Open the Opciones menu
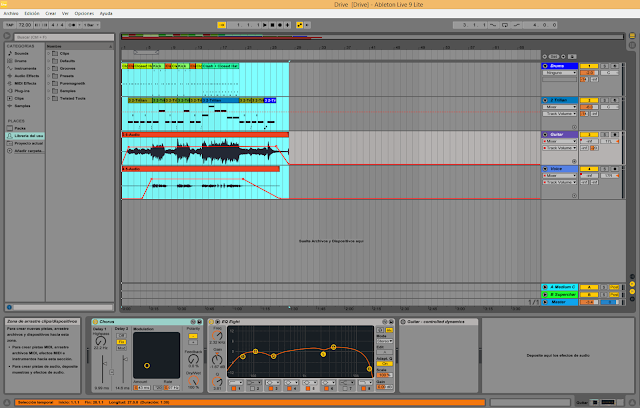Screen dimensions: 640x408 tap(84, 13)
